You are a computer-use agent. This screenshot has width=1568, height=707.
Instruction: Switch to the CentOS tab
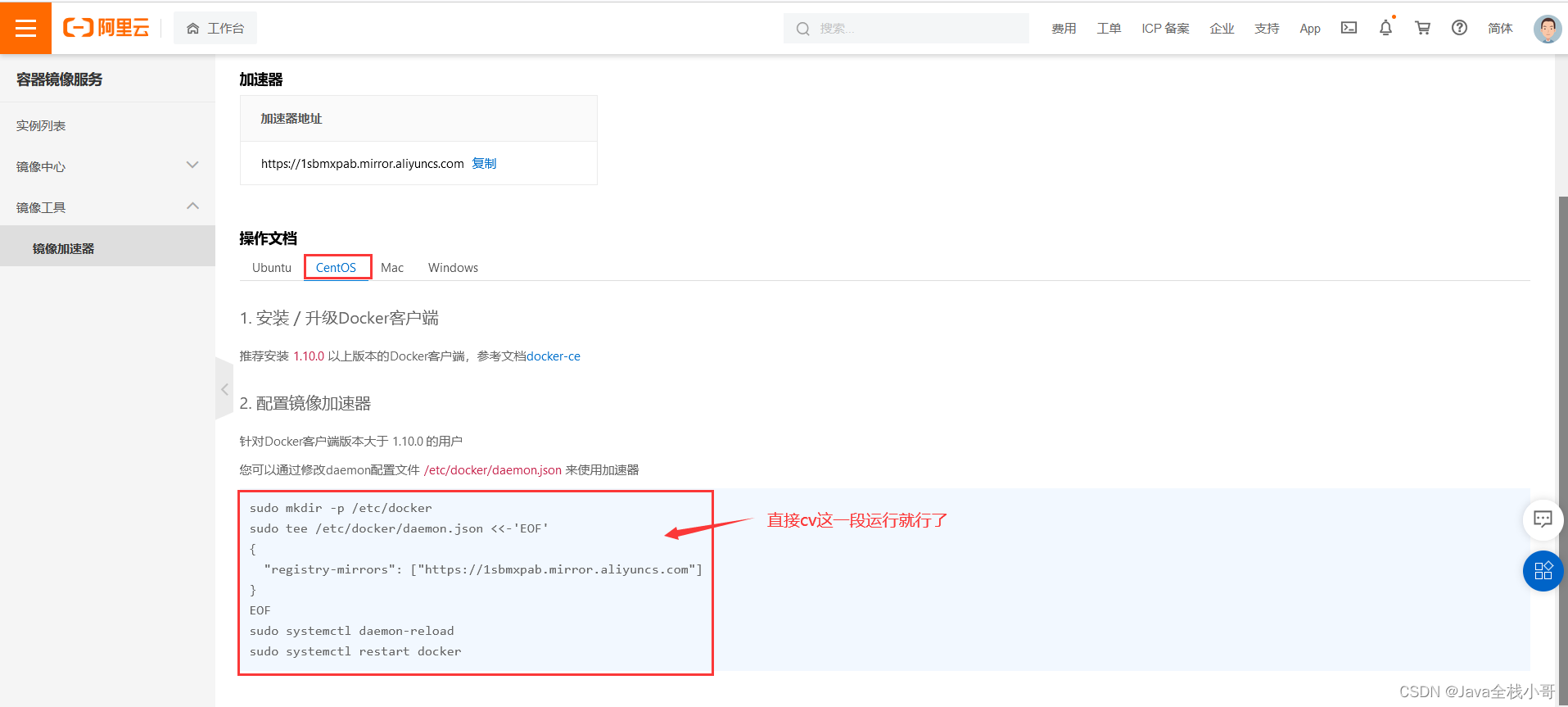point(336,268)
